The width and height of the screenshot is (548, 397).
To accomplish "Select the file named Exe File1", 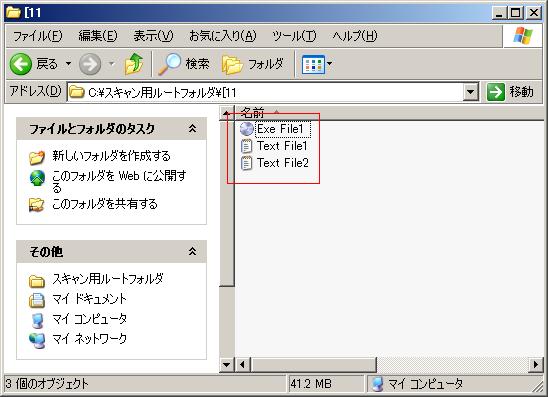I will click(280, 129).
